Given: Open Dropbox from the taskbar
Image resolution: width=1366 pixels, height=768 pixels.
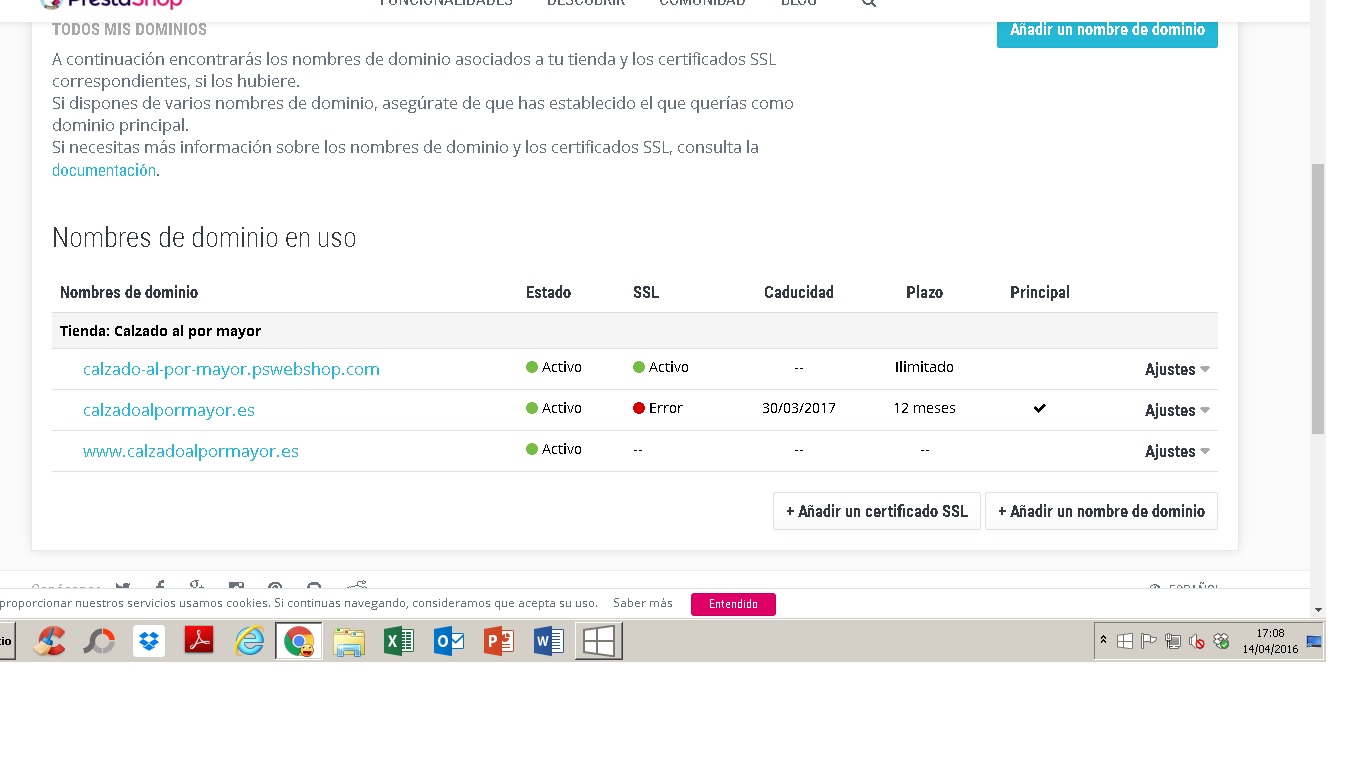Looking at the screenshot, I should coord(149,641).
